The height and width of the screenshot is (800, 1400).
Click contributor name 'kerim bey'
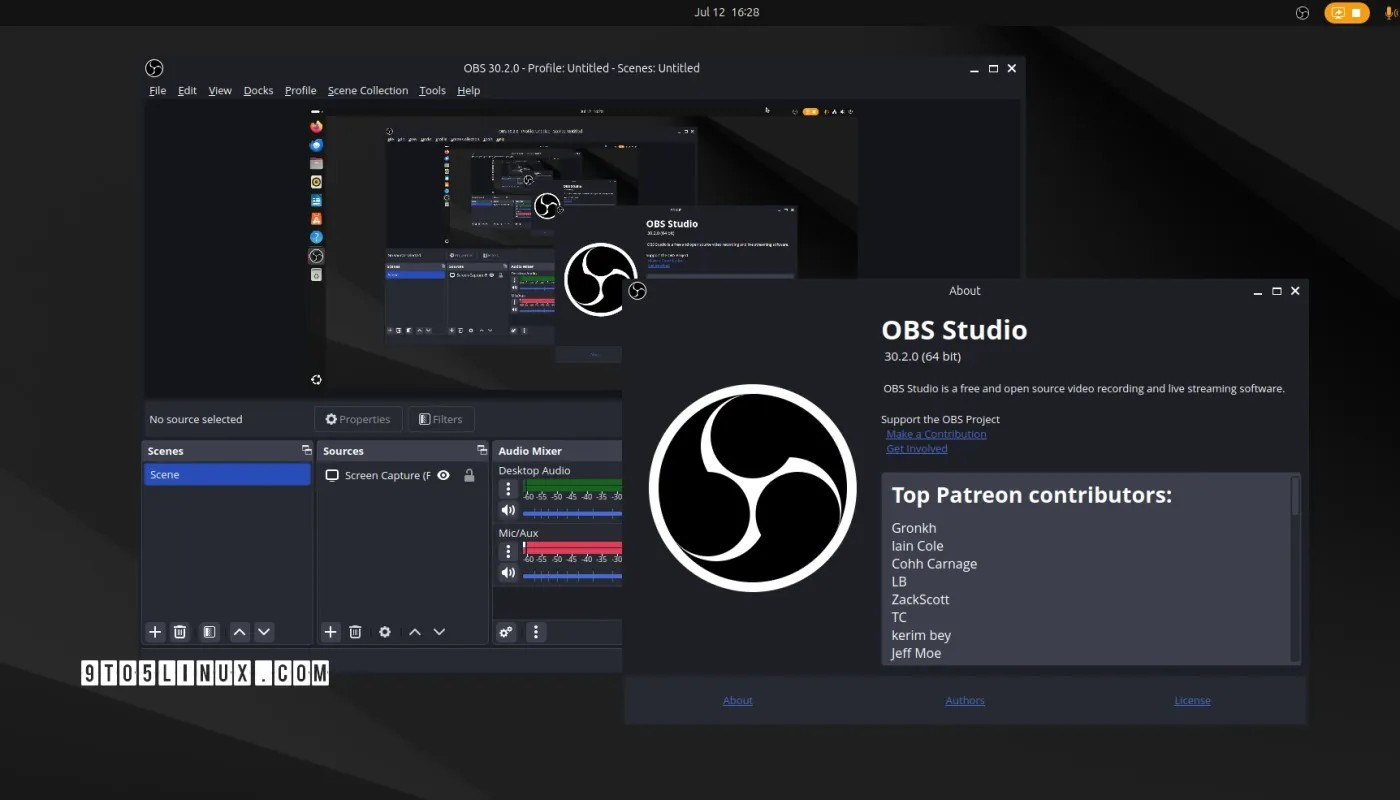(921, 635)
